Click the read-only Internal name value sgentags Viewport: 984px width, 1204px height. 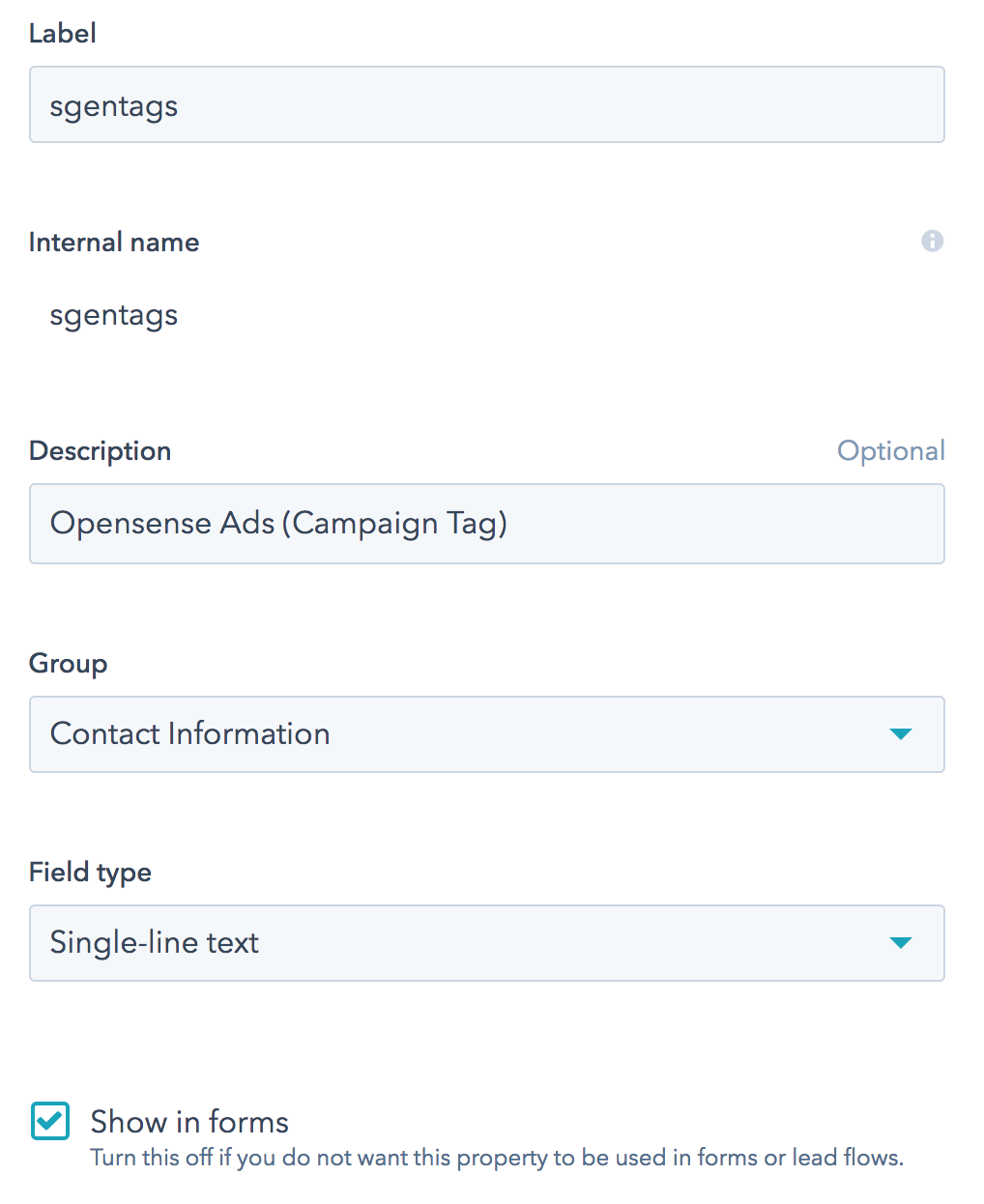tap(114, 317)
